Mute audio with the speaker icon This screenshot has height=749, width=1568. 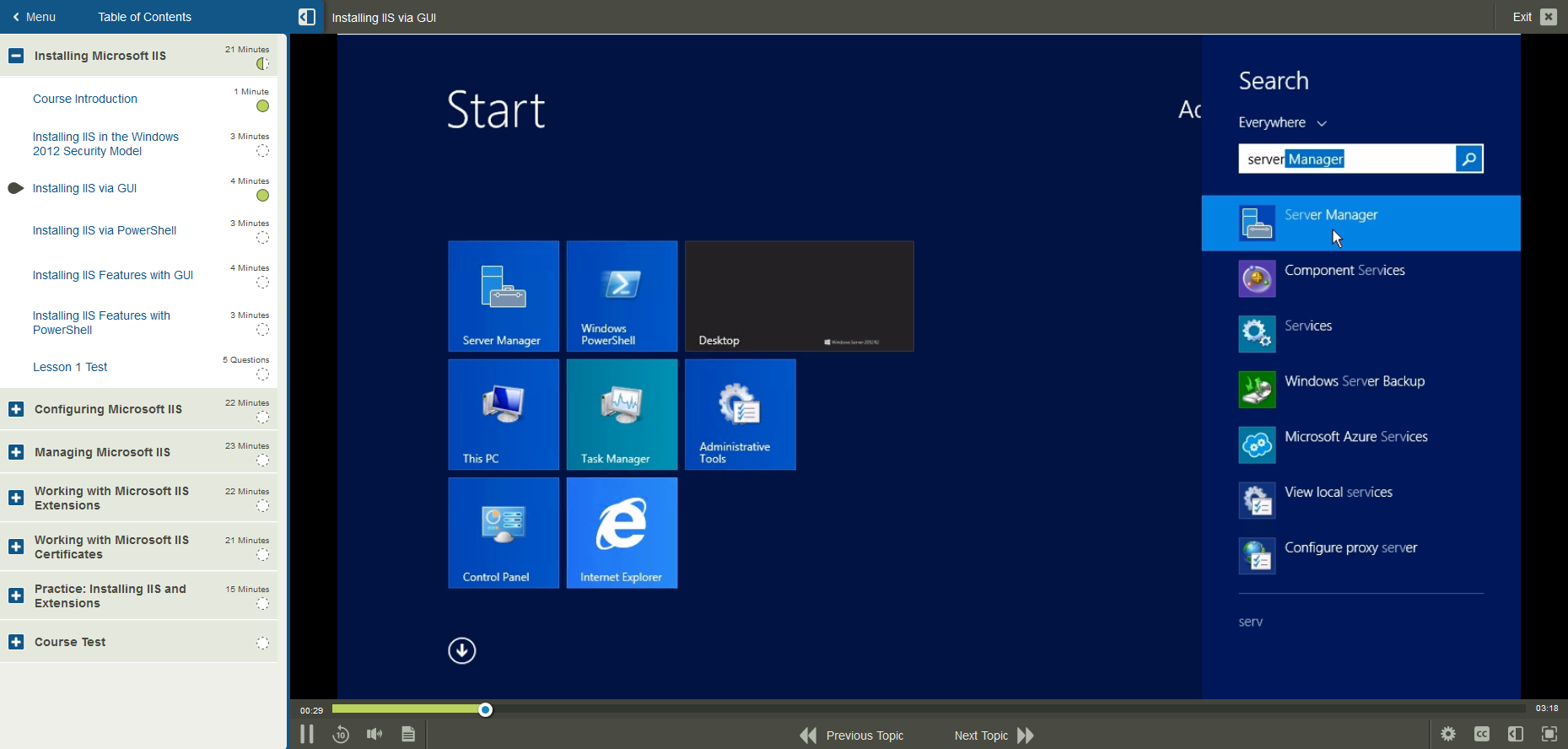[x=374, y=735]
